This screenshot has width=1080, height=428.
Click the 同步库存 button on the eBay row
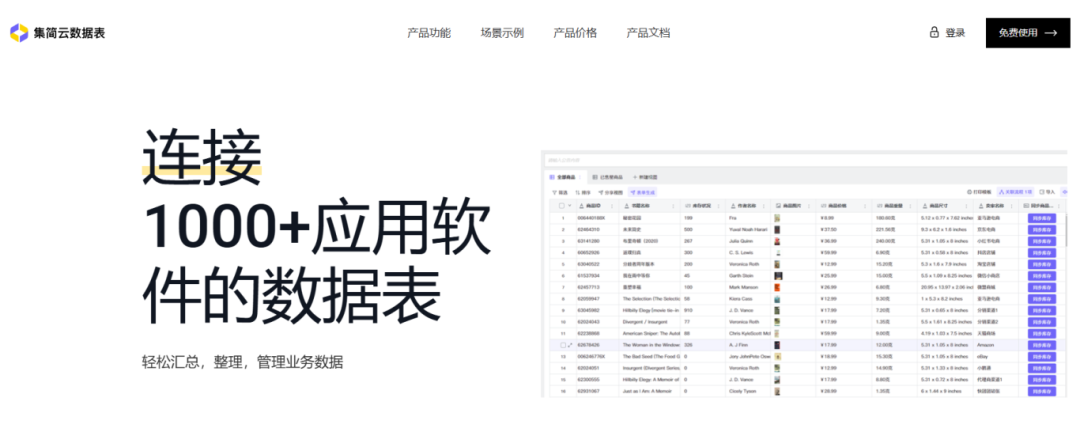tap(1041, 356)
